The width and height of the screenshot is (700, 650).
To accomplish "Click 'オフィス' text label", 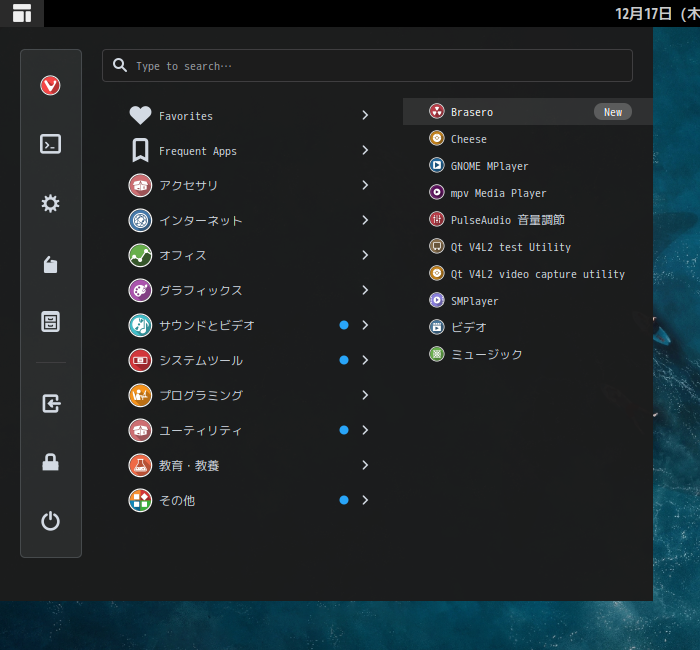I will (183, 255).
